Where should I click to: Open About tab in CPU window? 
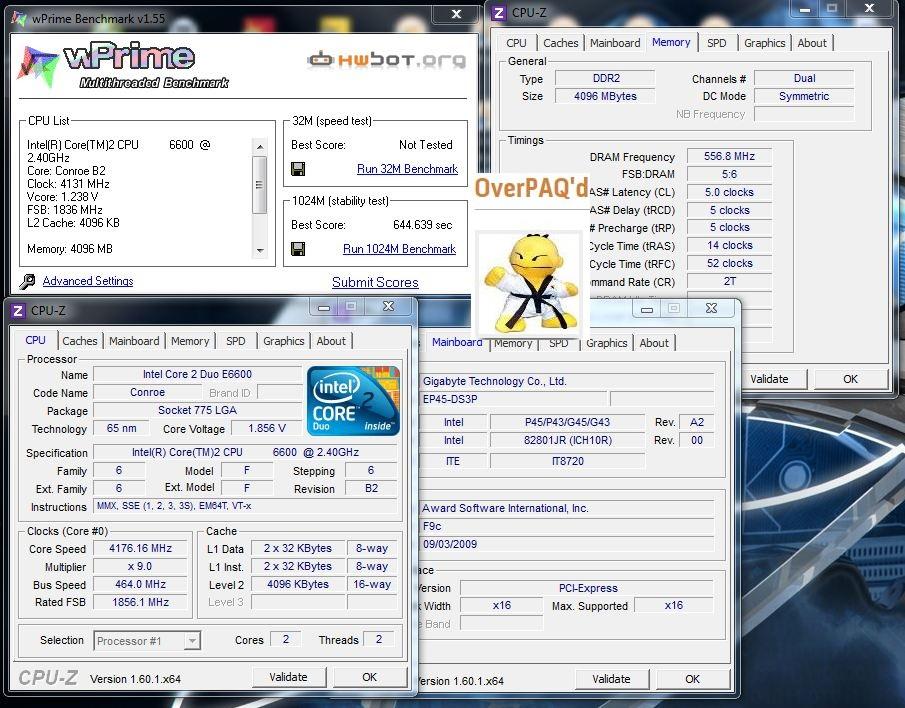pyautogui.click(x=331, y=341)
